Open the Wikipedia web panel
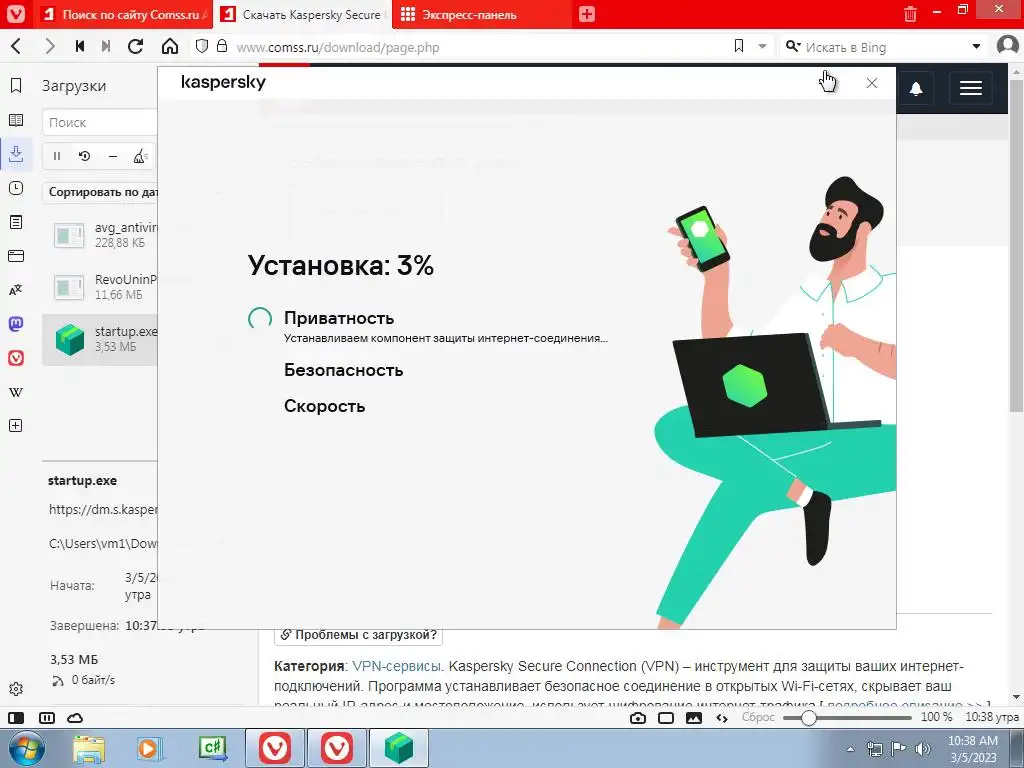Viewport: 1024px width, 768px height. click(16, 392)
